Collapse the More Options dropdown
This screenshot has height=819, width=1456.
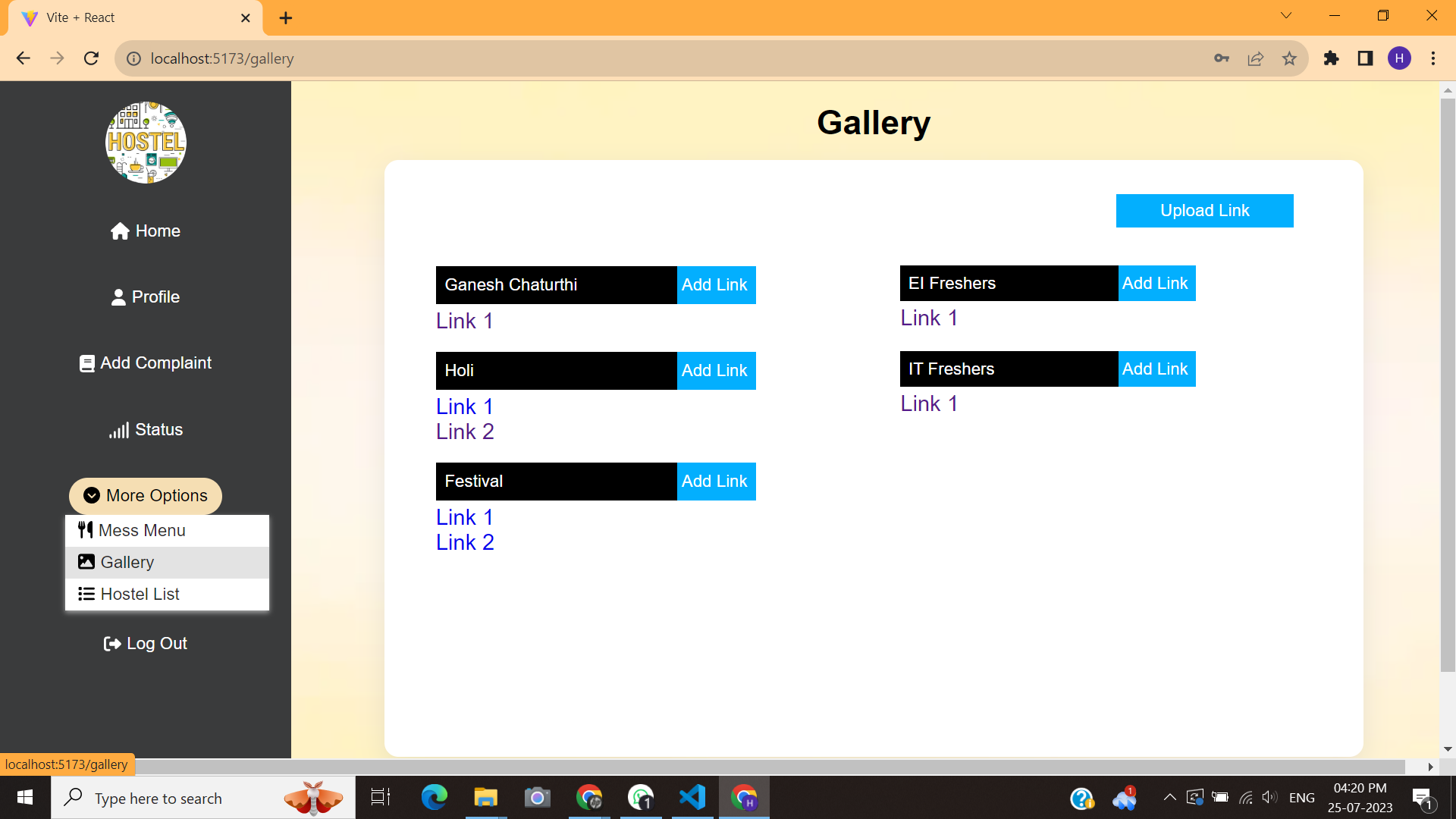144,495
